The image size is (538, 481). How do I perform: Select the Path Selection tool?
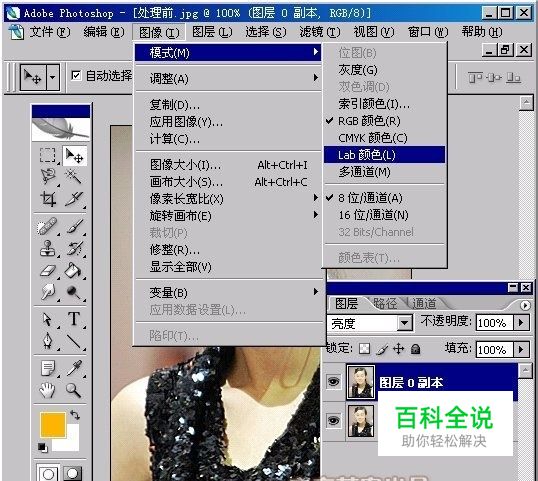[47, 319]
